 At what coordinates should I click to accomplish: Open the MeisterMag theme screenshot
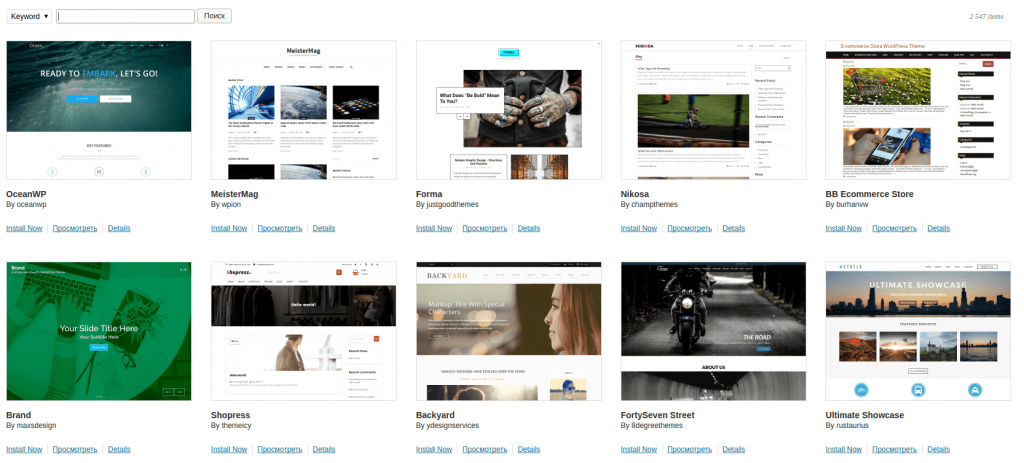tap(304, 110)
